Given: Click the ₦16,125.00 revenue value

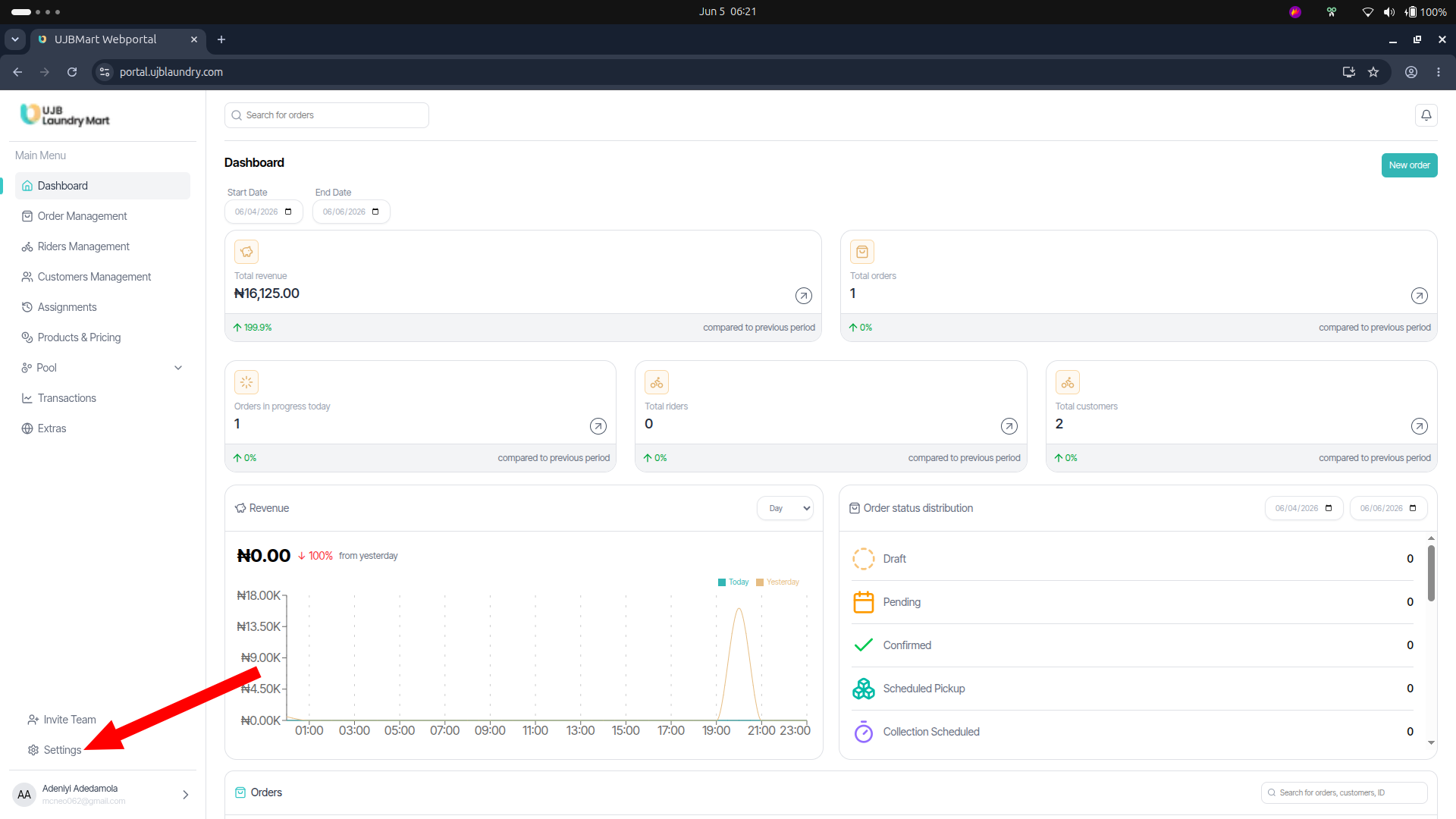Looking at the screenshot, I should pos(267,293).
